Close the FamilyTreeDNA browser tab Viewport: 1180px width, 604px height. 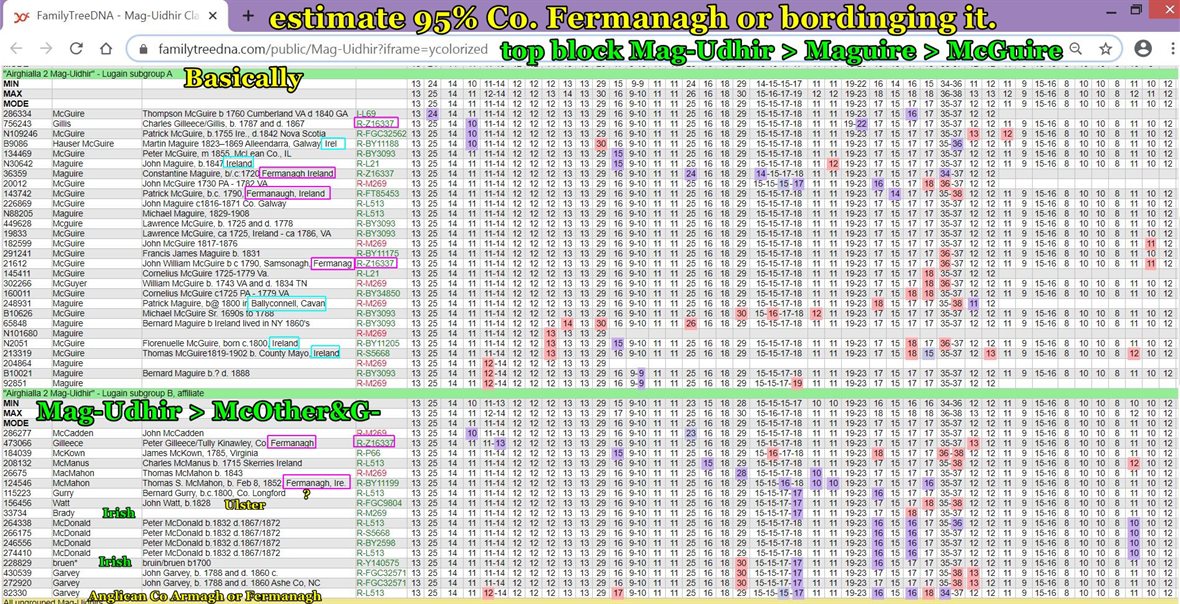[217, 16]
